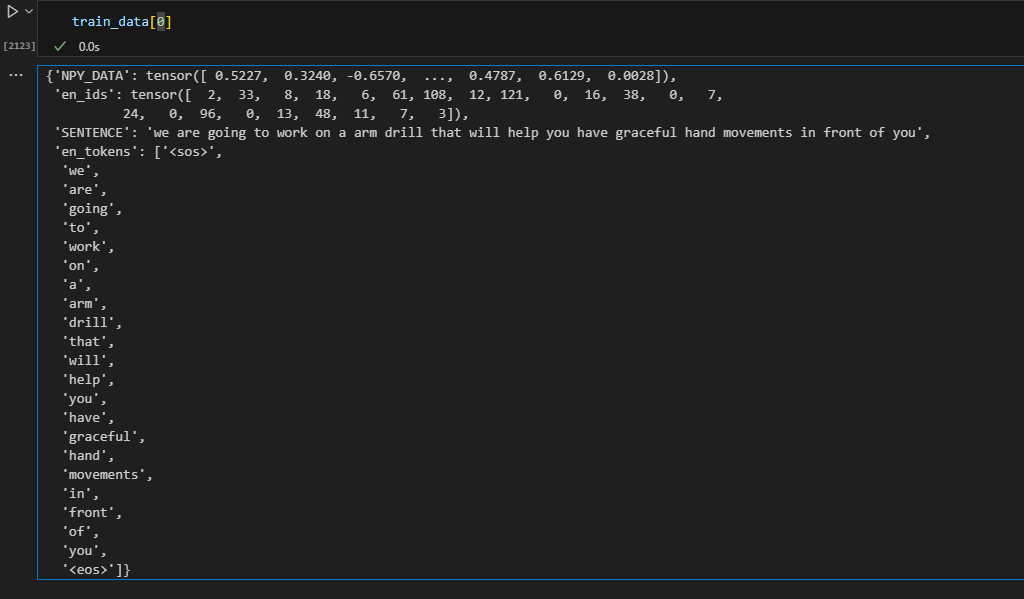Click the '<sos>' token in output
This screenshot has height=599, width=1024.
(x=188, y=152)
